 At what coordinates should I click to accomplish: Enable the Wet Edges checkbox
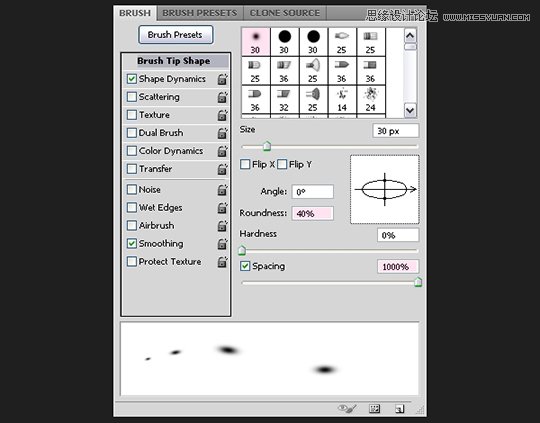point(132,207)
